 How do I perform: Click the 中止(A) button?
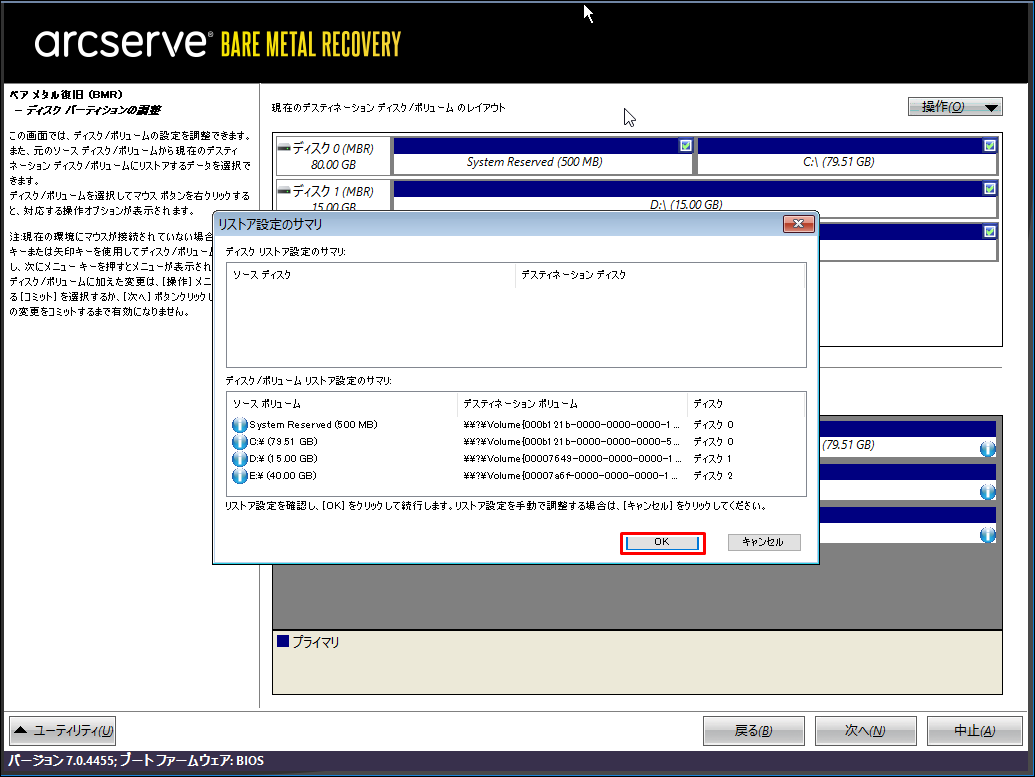pyautogui.click(x=975, y=731)
